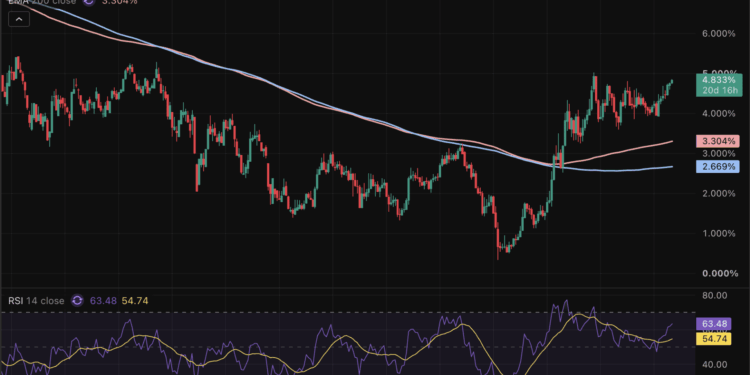This screenshot has height=375, width=750.
Task: Click the purple RSI tag 63.48 on axis
Action: [x=714, y=324]
